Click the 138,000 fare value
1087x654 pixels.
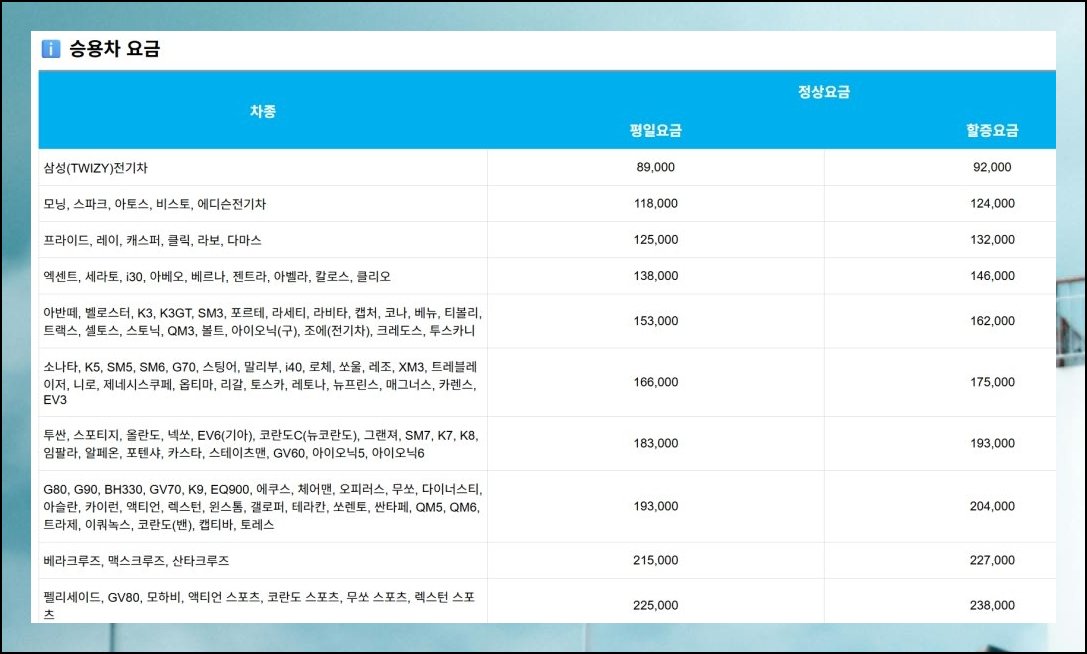[656, 275]
